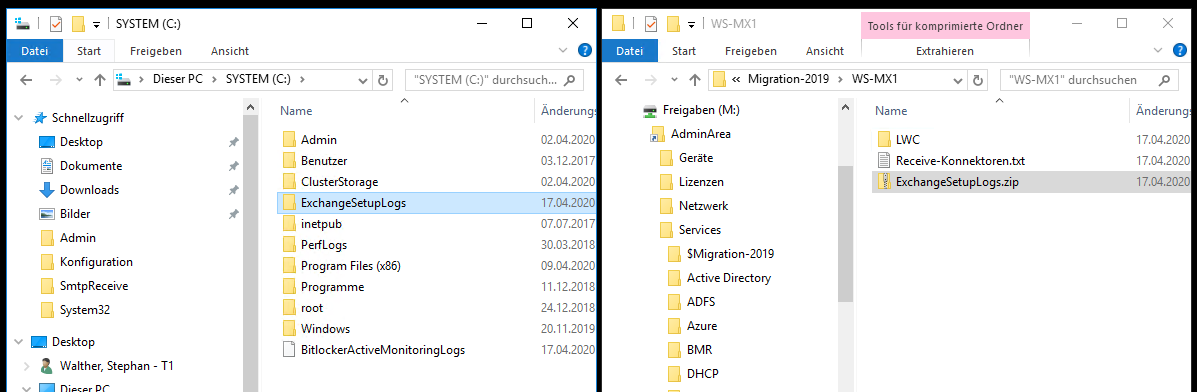
Task: Go up one level in SYSTEM (C:) window
Action: point(99,79)
